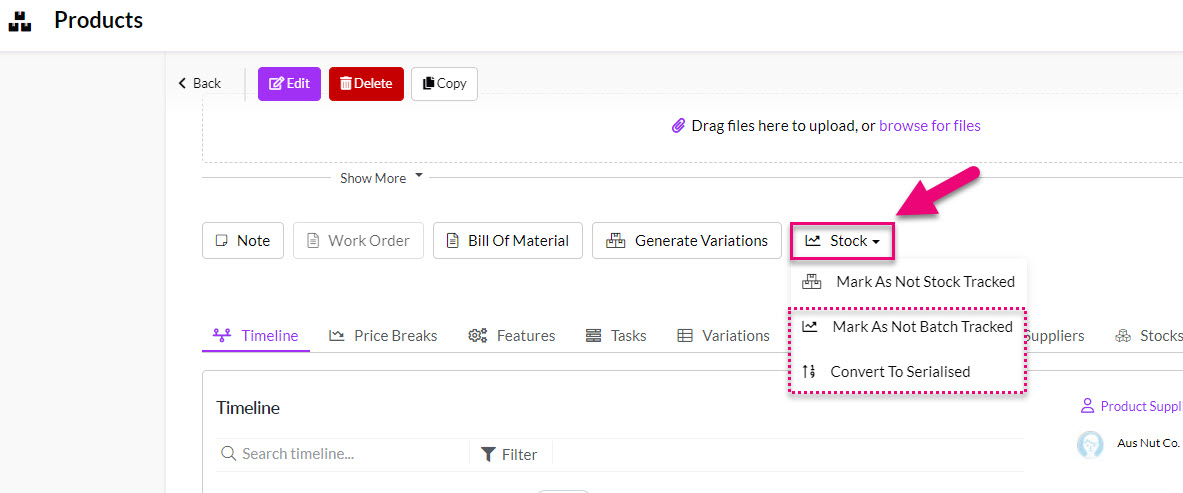
Task: Click the paperclip attachment icon
Action: click(x=678, y=126)
